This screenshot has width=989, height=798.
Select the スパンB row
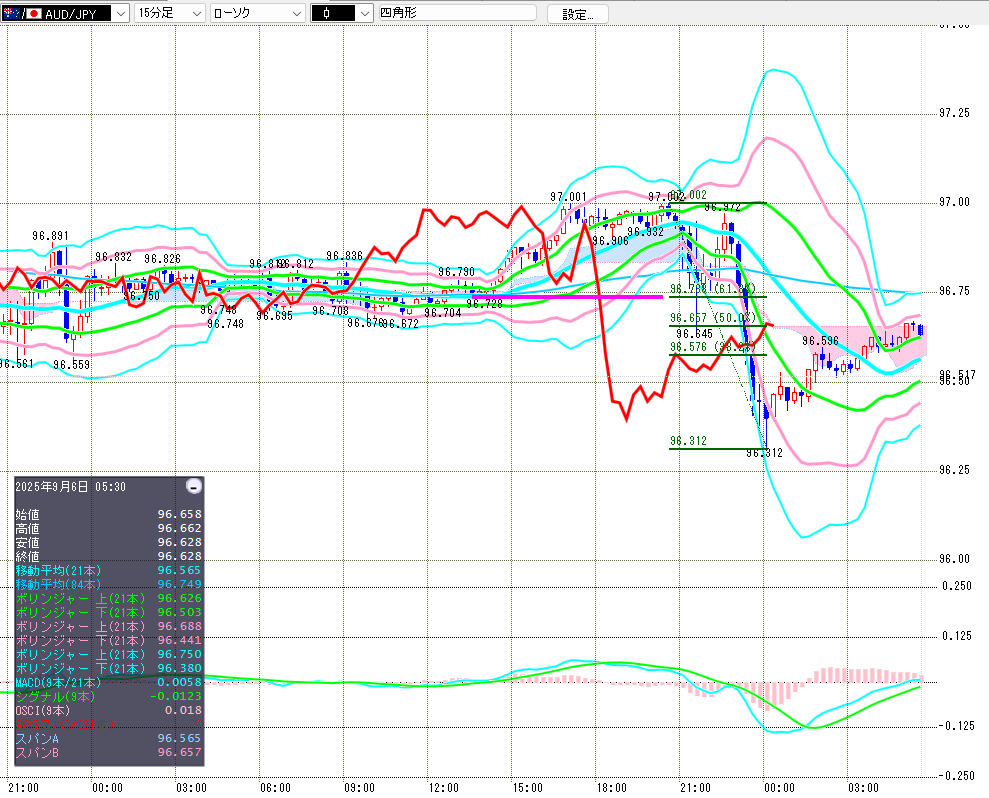108,752
